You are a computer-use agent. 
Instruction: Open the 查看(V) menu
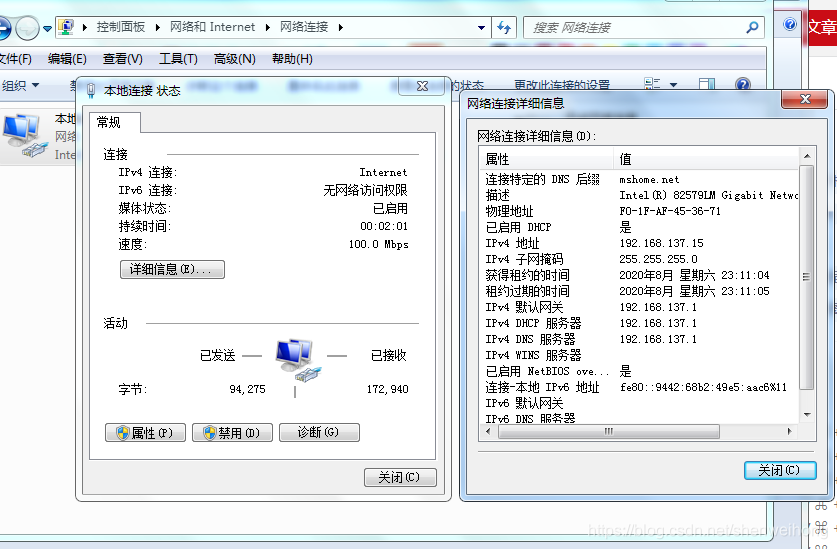click(x=123, y=59)
